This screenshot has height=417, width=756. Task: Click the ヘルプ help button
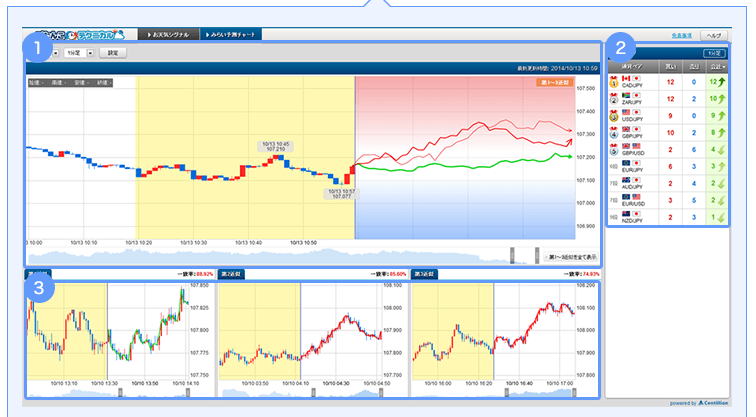[717, 34]
